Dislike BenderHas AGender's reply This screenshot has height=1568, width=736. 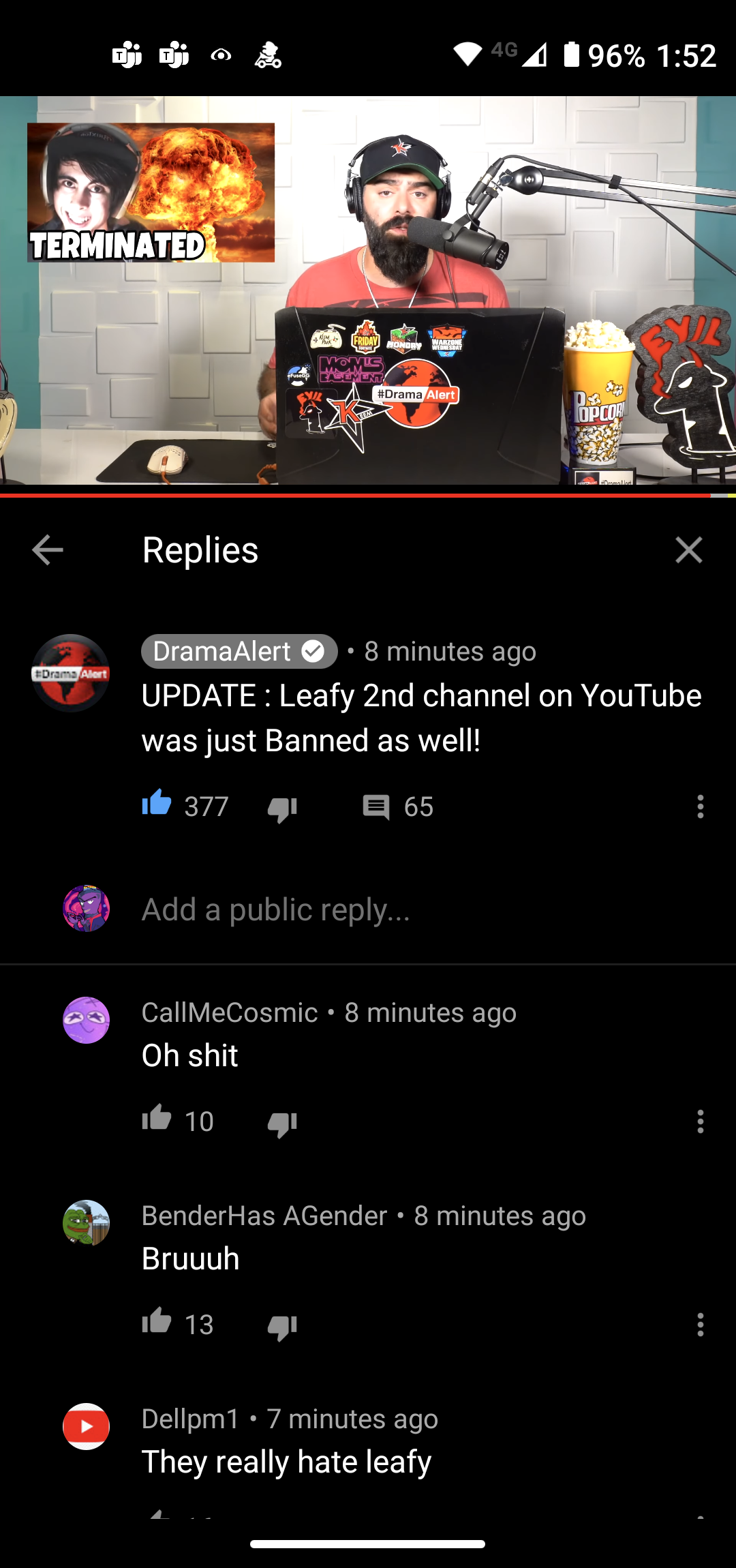click(282, 1327)
